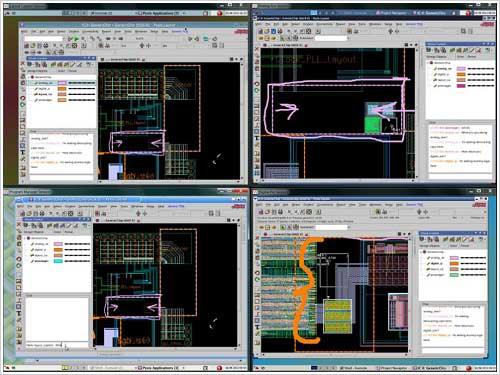Image resolution: width=500 pixels, height=375 pixels.
Task: Click the print icon in top-right window toolbar
Action: 280,31
